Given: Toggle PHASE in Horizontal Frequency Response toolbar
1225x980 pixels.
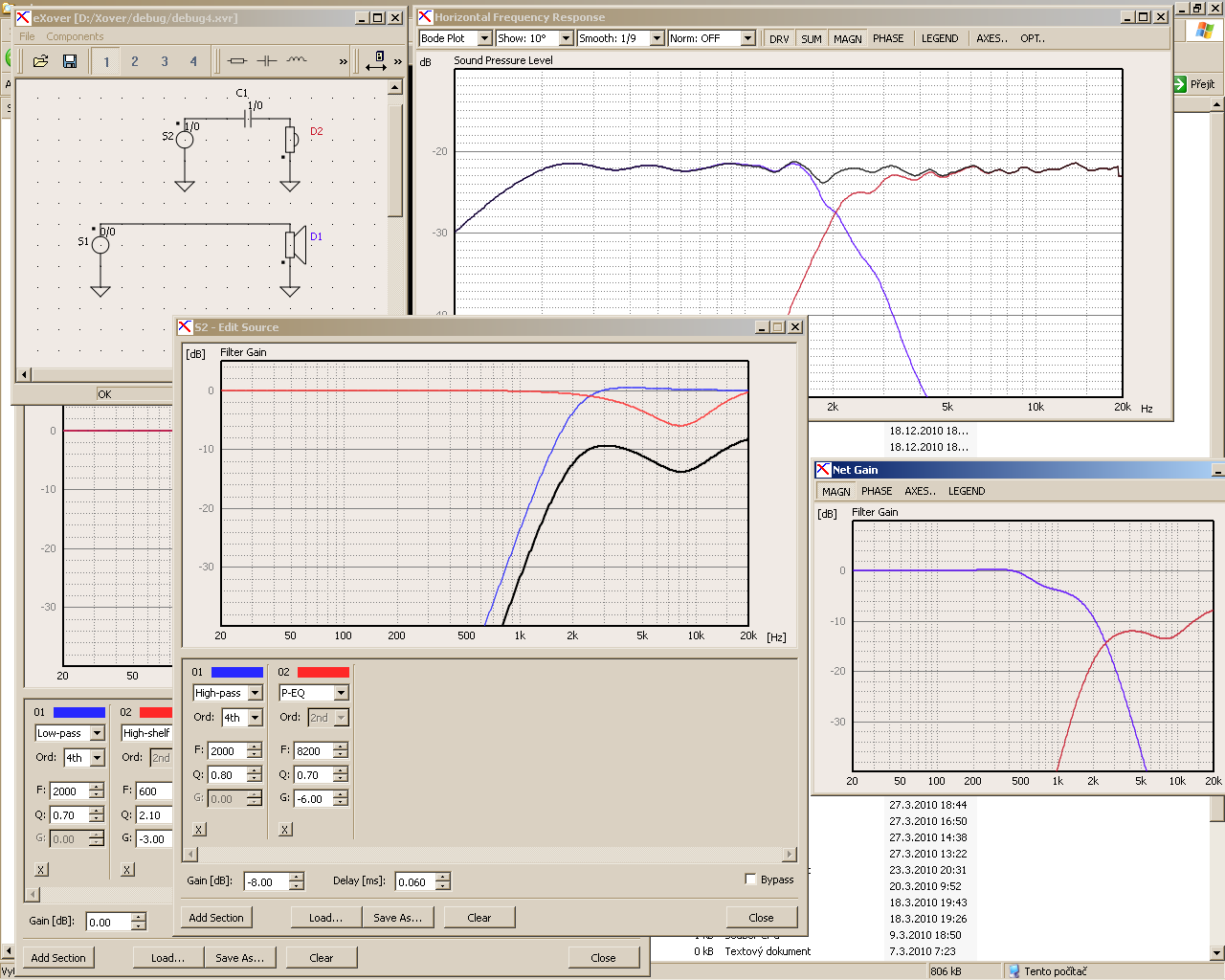Looking at the screenshot, I should (x=888, y=39).
